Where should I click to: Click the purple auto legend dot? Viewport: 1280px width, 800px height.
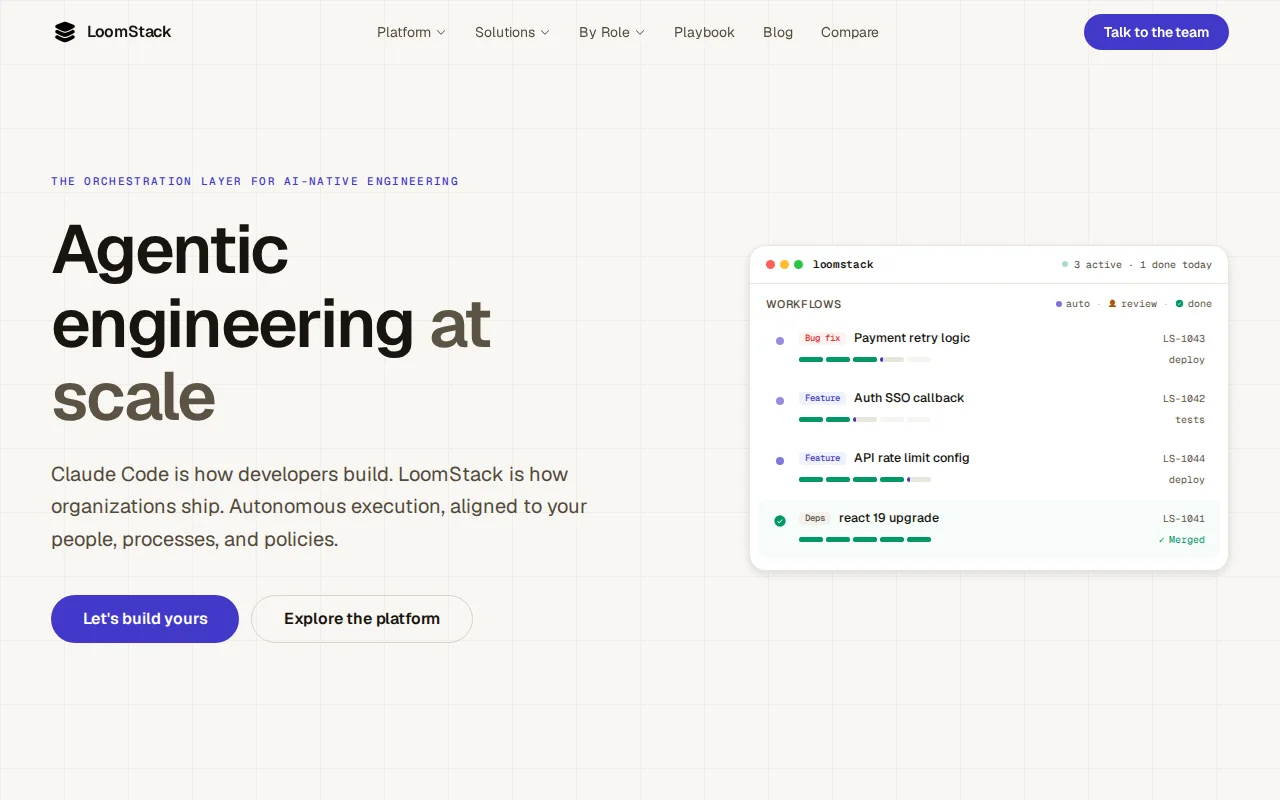coord(1059,304)
